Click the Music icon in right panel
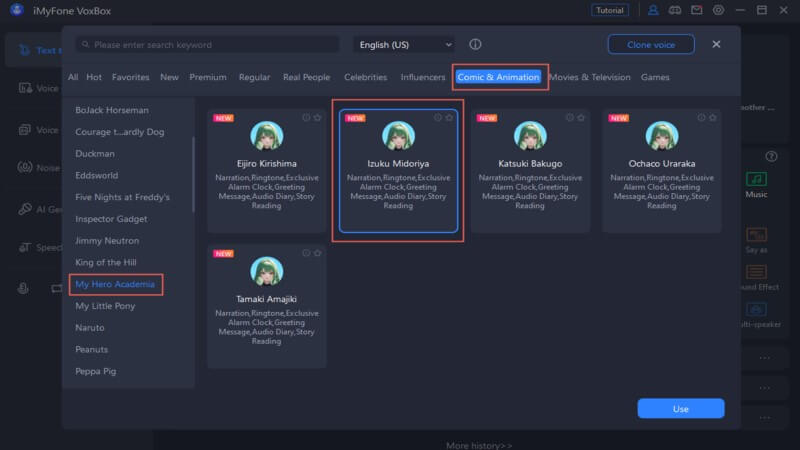This screenshot has width=800, height=450. coord(756,179)
